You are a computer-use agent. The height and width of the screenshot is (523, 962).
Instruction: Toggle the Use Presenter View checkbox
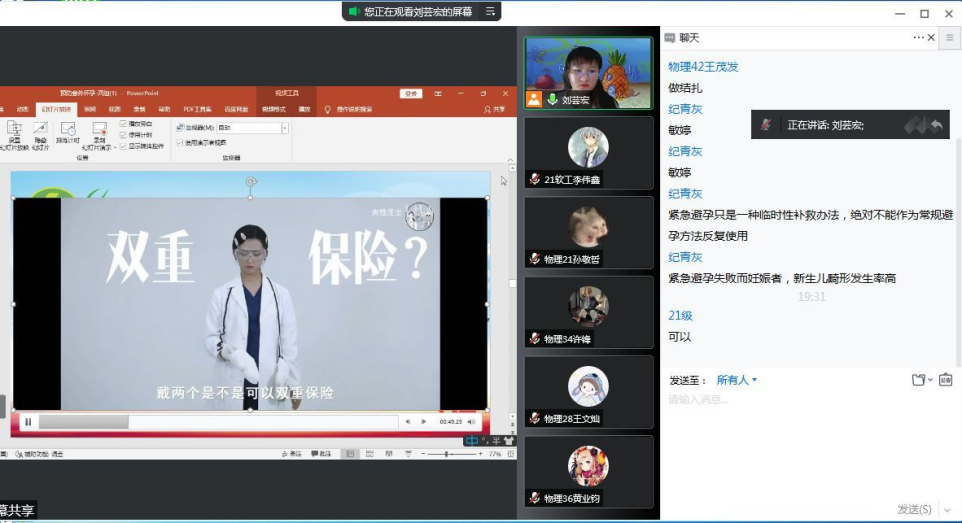pos(180,142)
